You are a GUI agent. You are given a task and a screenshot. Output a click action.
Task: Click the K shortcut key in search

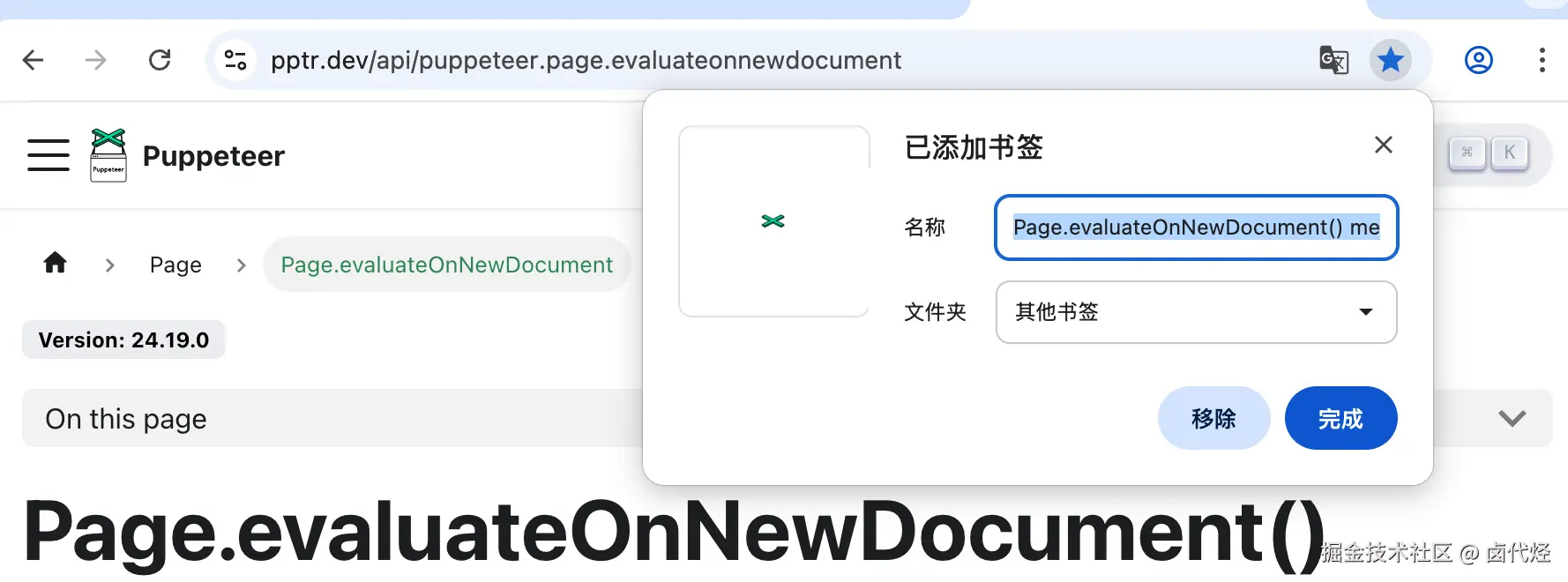pos(1509,153)
